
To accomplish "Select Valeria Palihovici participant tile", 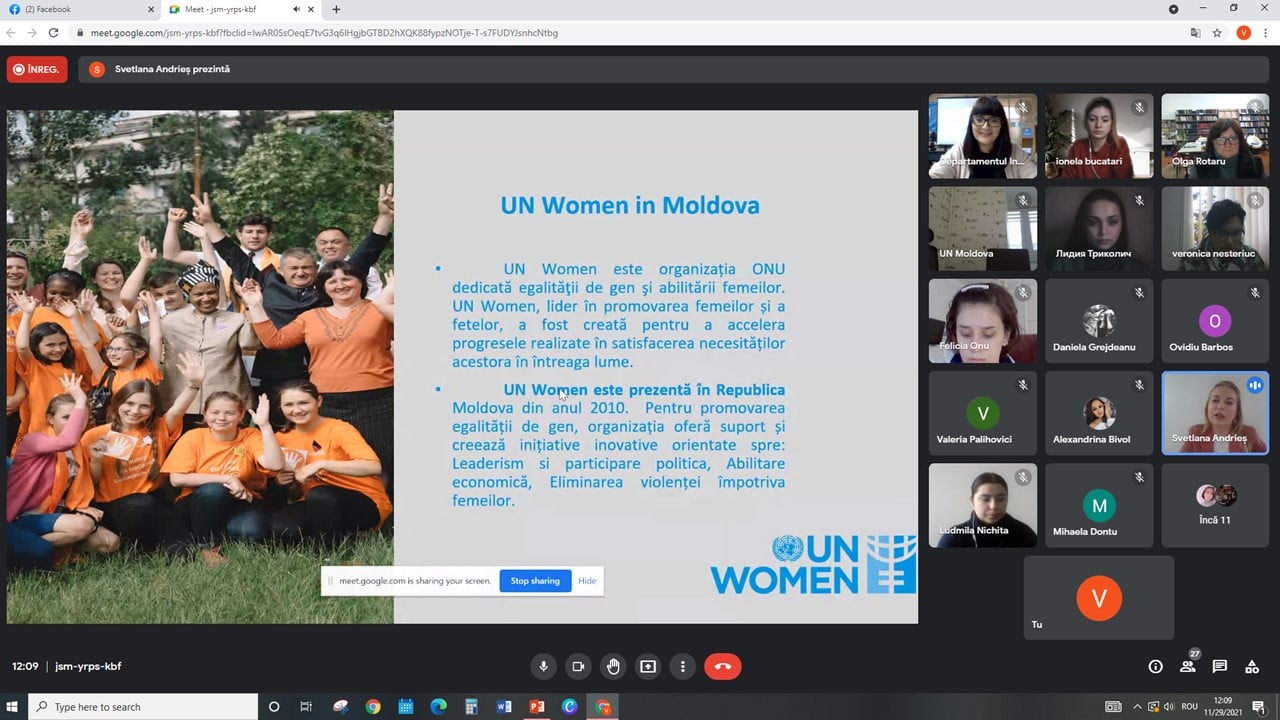I will point(983,413).
